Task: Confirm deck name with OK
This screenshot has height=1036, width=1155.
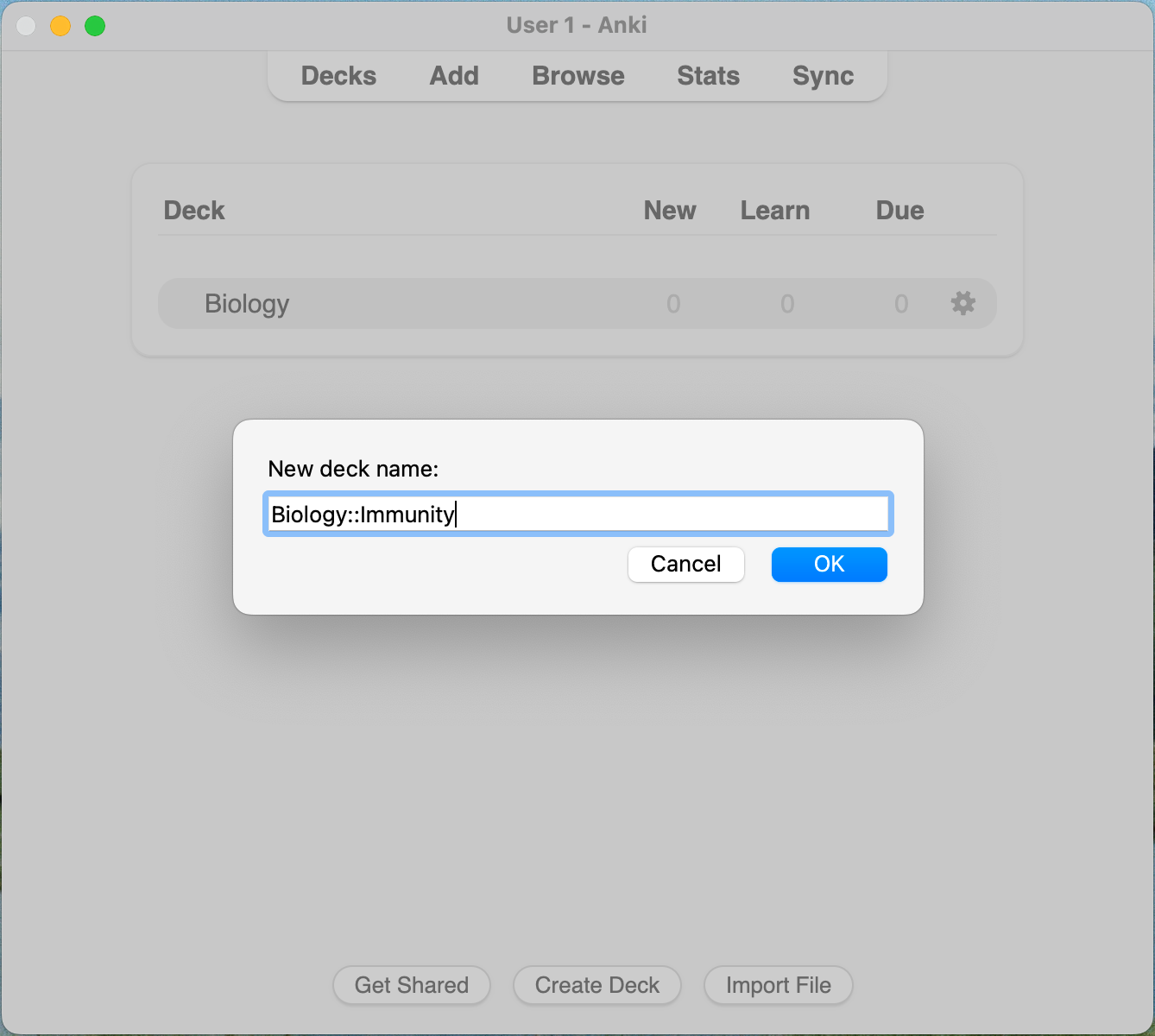Action: [829, 565]
